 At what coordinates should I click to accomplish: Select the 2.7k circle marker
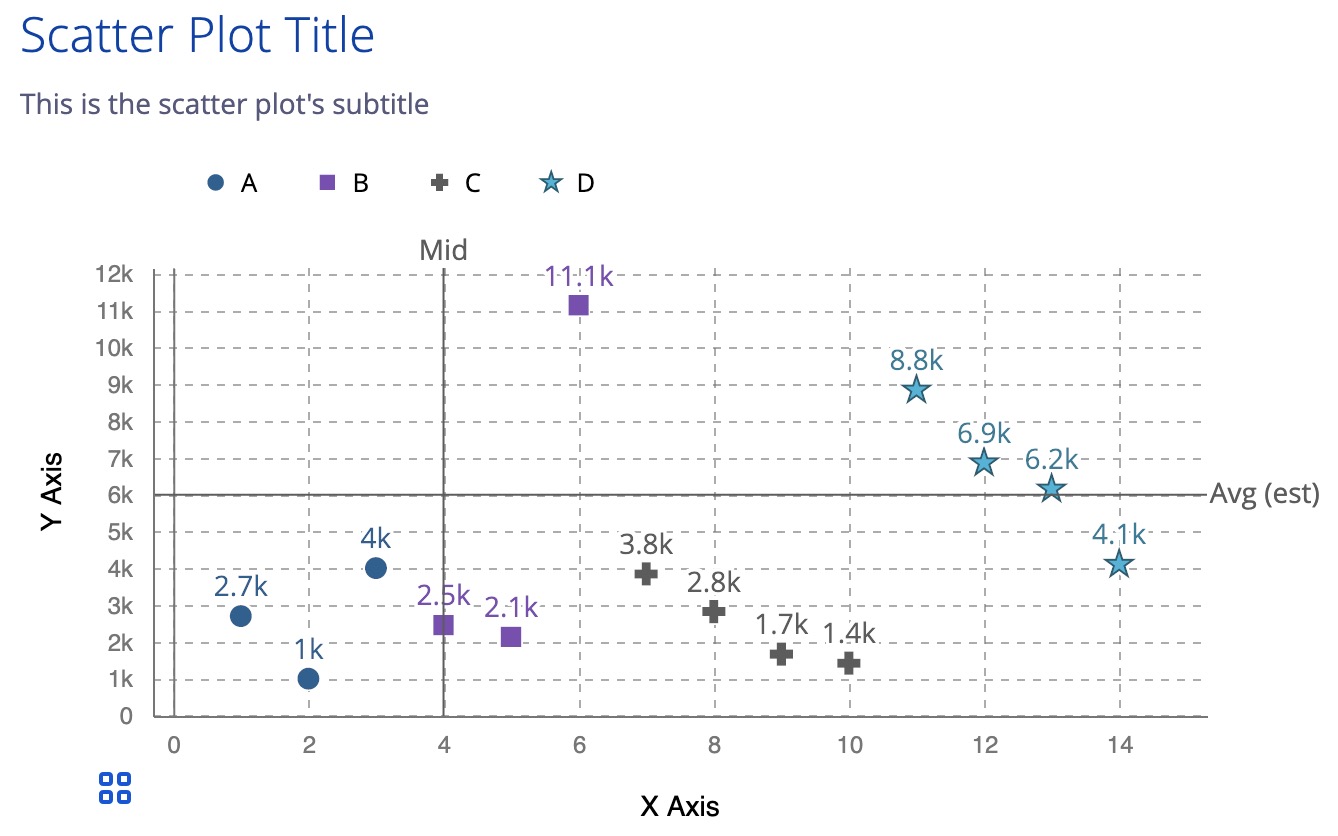[241, 616]
